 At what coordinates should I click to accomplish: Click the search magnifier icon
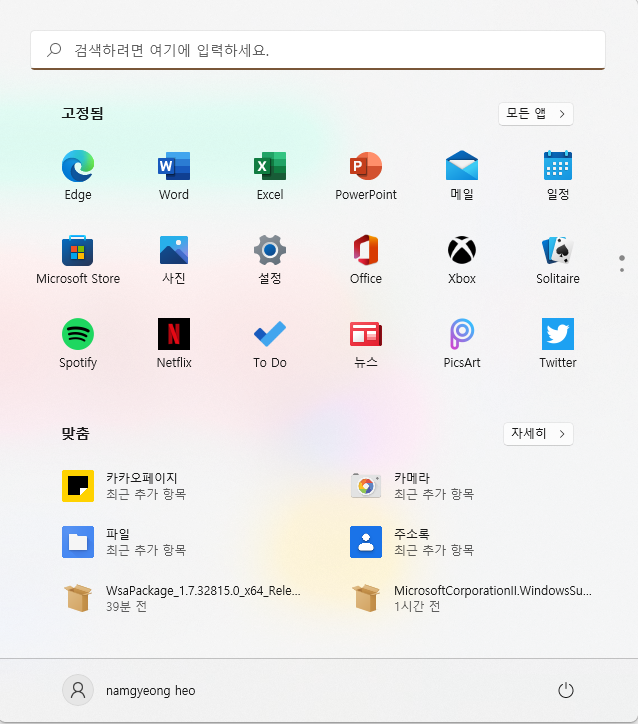54,50
